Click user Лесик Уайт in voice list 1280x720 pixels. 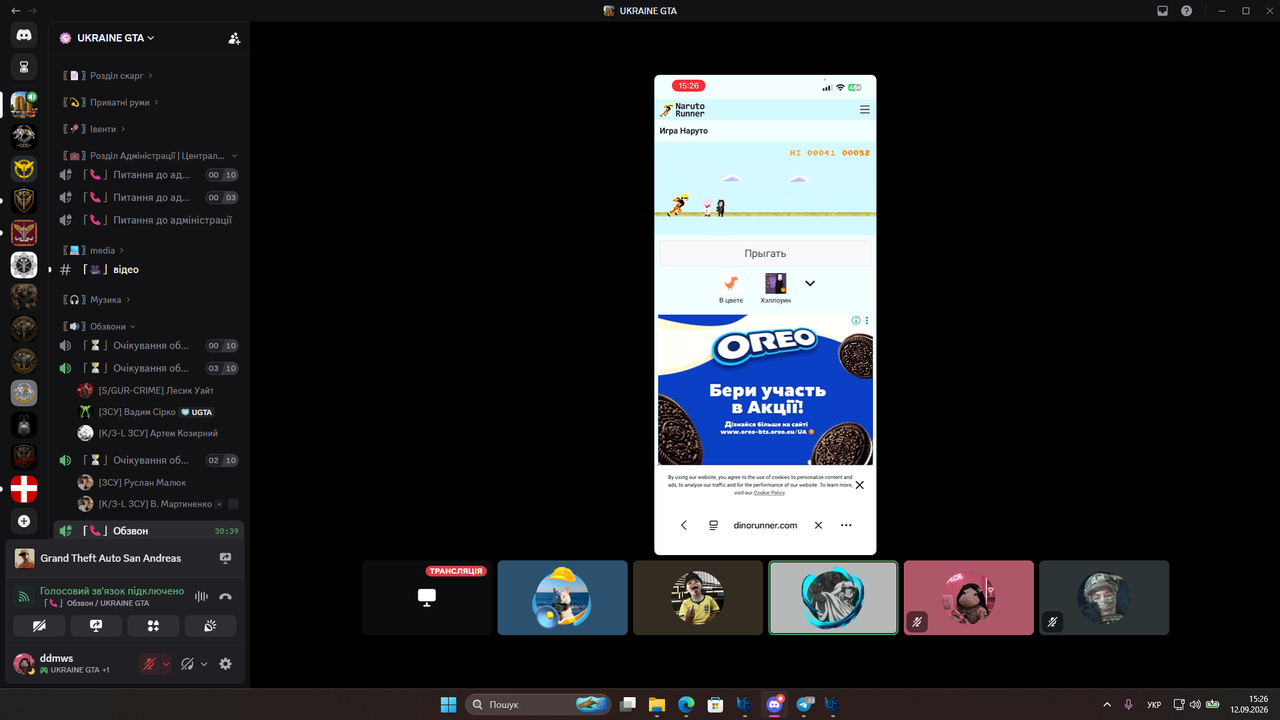click(158, 390)
